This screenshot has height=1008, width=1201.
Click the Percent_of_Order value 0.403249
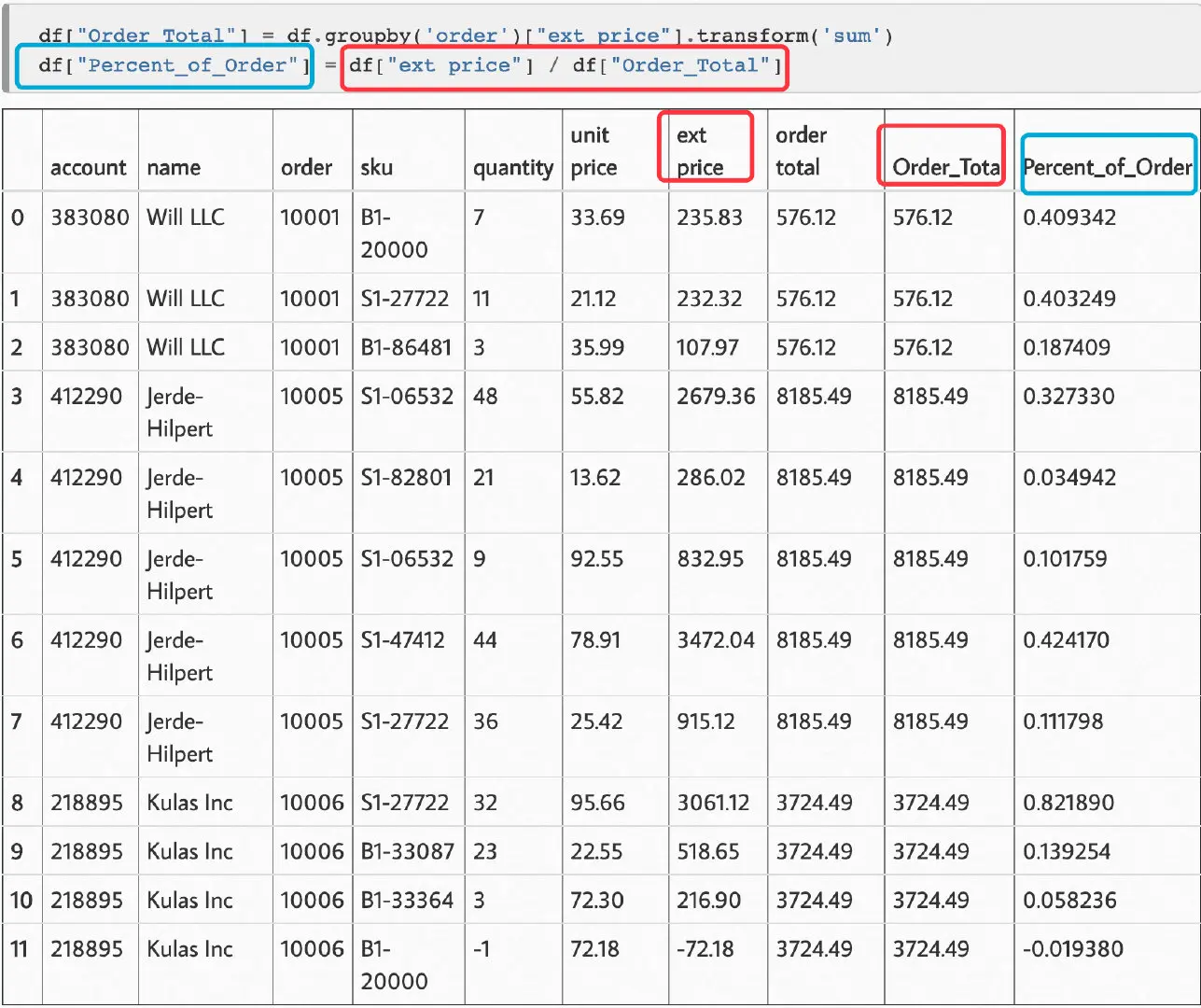(x=1069, y=299)
